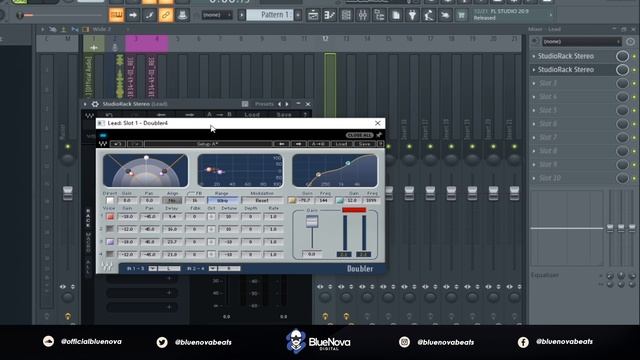Expand first StudioRack Stereo slot arrow
Screen dimensions: 640x360
coord(533,56)
